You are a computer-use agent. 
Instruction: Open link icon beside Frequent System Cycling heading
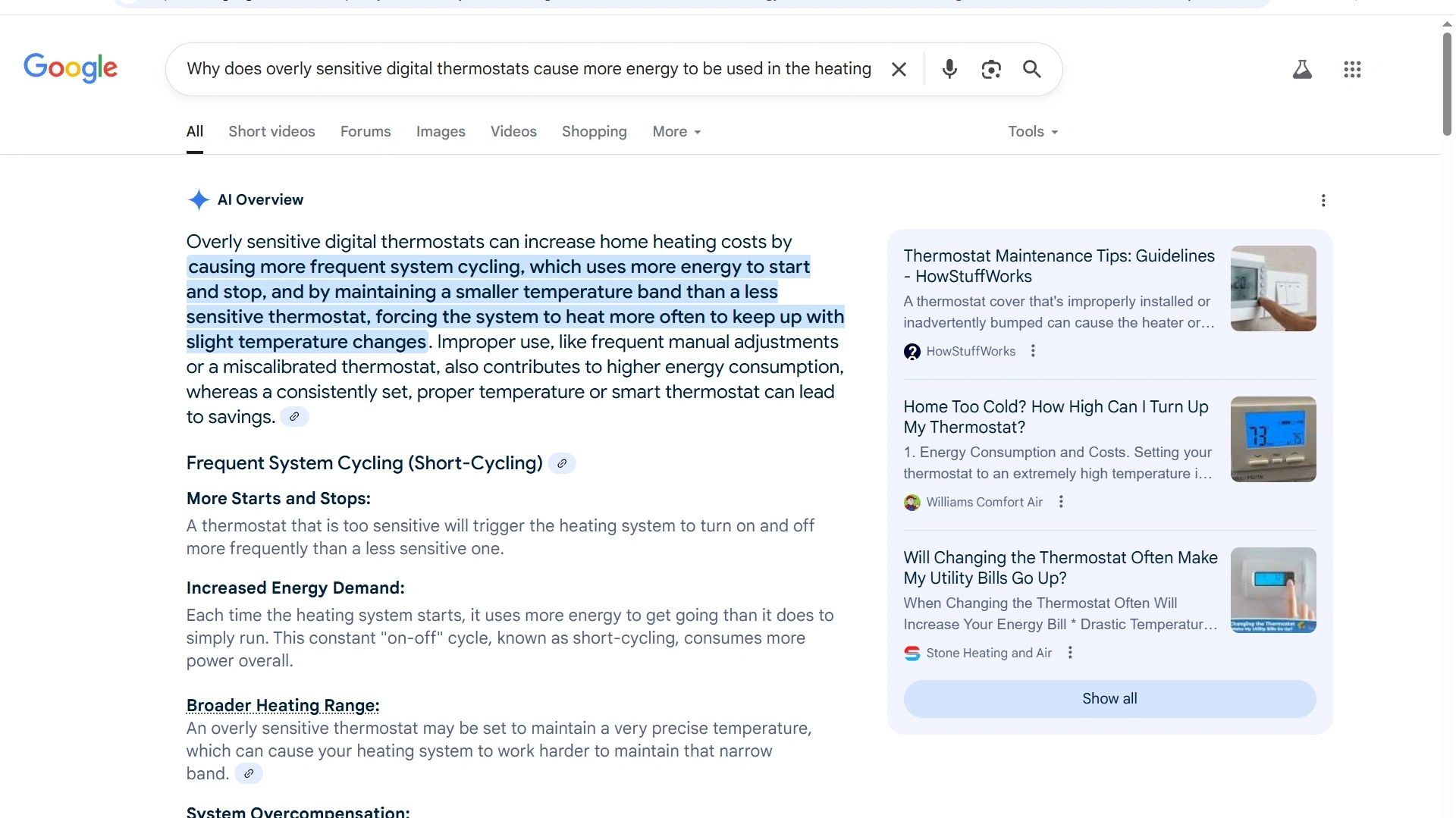pyautogui.click(x=562, y=463)
